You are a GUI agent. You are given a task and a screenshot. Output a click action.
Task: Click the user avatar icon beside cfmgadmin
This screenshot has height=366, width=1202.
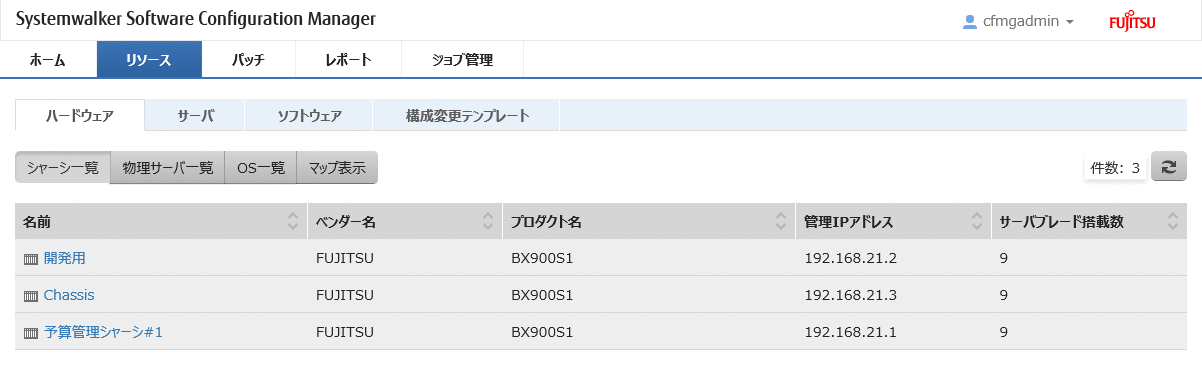(969, 21)
